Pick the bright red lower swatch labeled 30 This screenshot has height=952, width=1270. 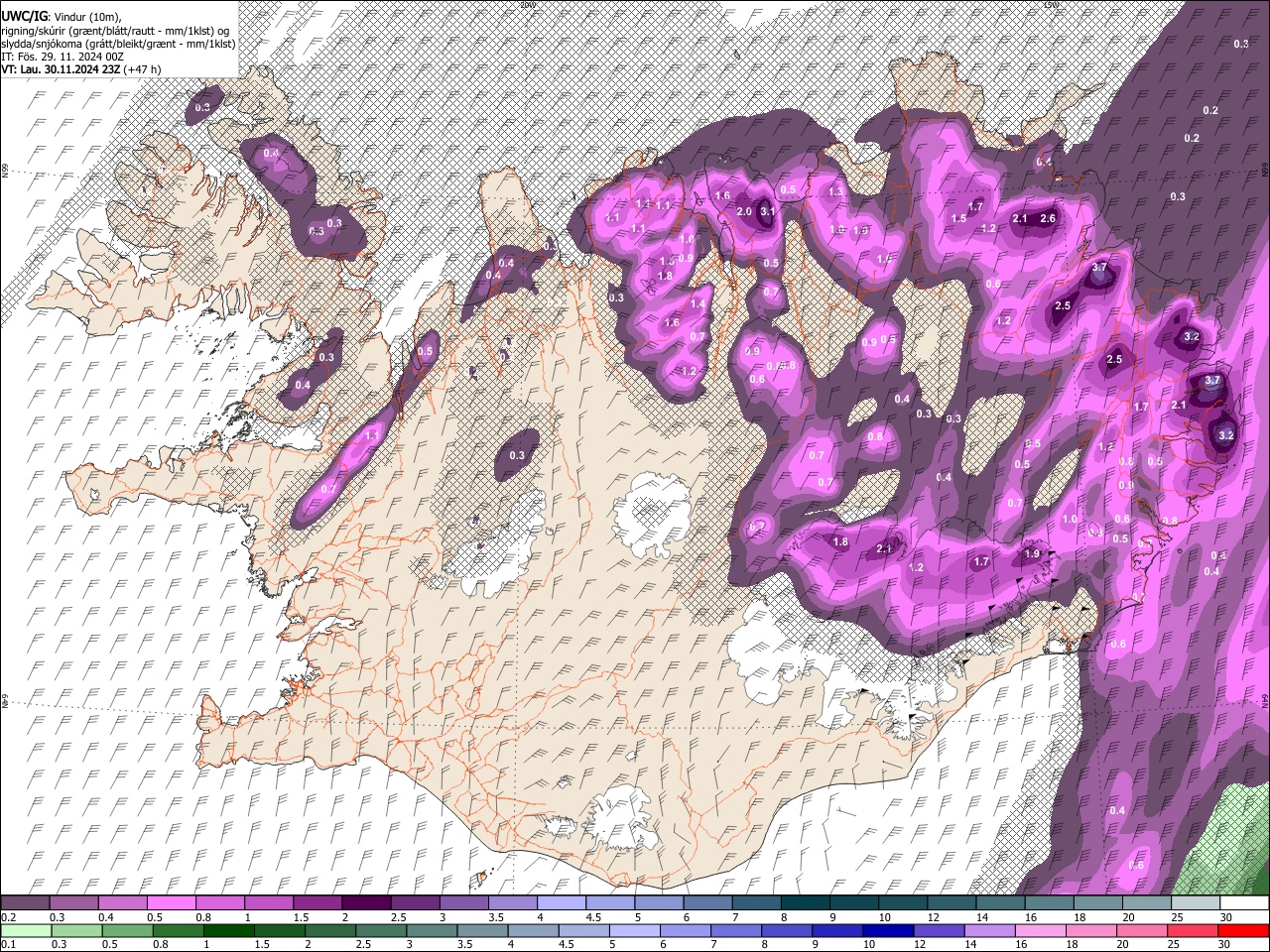pyautogui.click(x=1242, y=930)
